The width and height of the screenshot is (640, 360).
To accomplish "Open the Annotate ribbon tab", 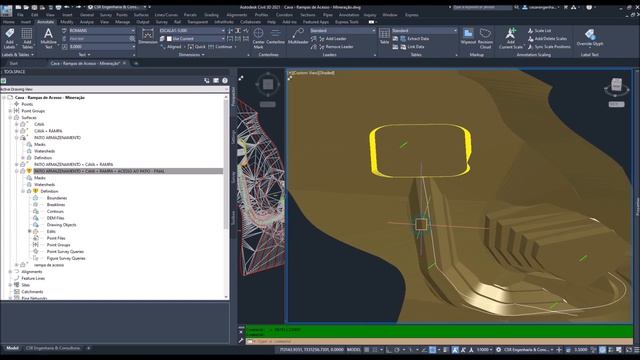I will 45,22.
